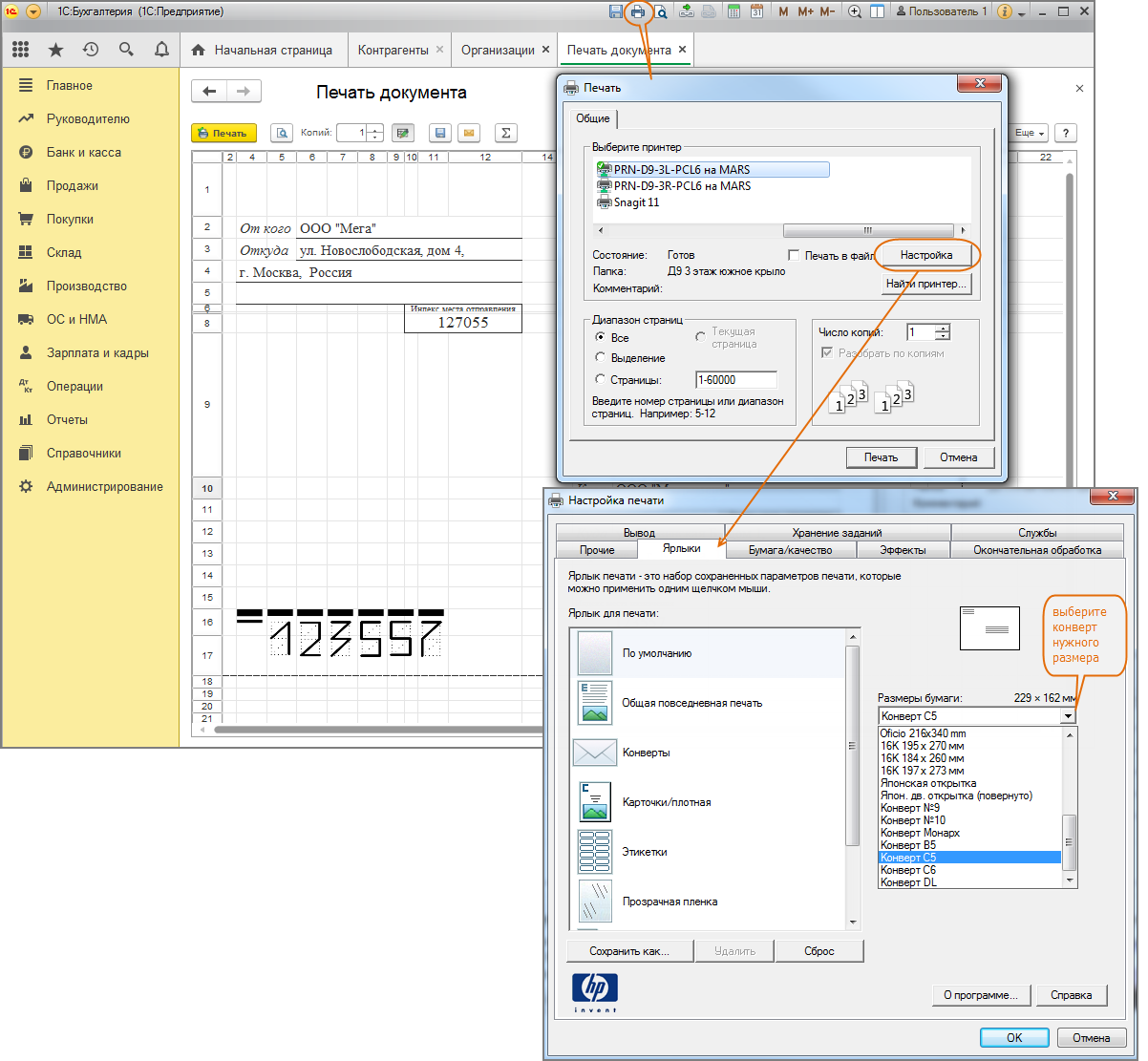
Task: Click the M memory button in the title bar
Action: (x=784, y=11)
